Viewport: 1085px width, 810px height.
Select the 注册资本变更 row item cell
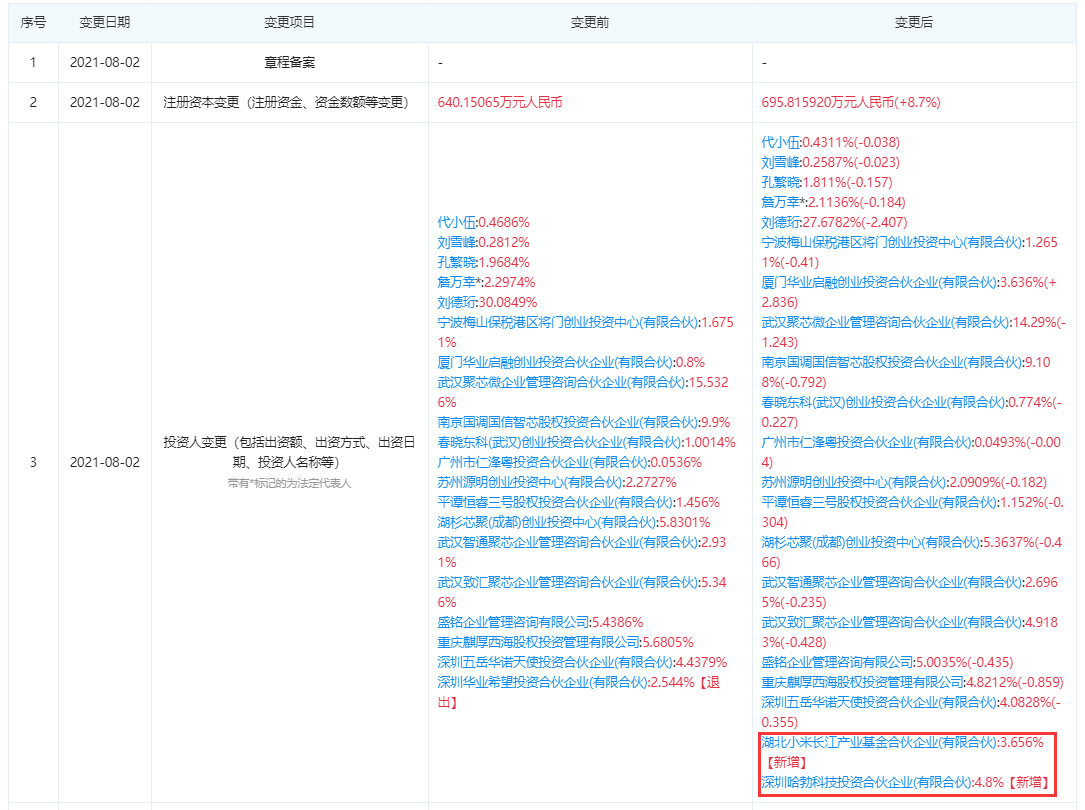click(x=289, y=102)
